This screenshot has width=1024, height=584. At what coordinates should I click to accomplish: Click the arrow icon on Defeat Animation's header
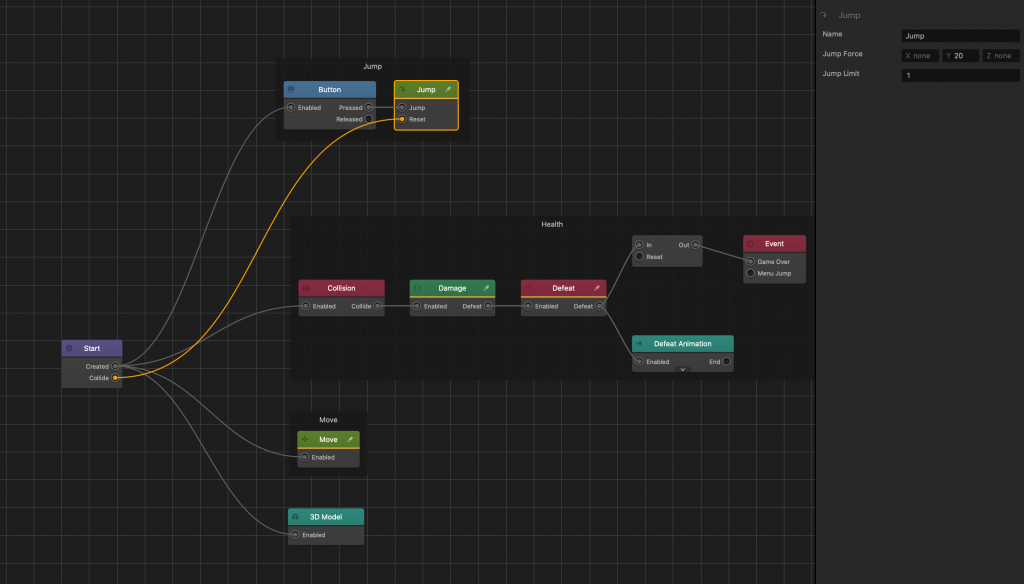point(639,343)
